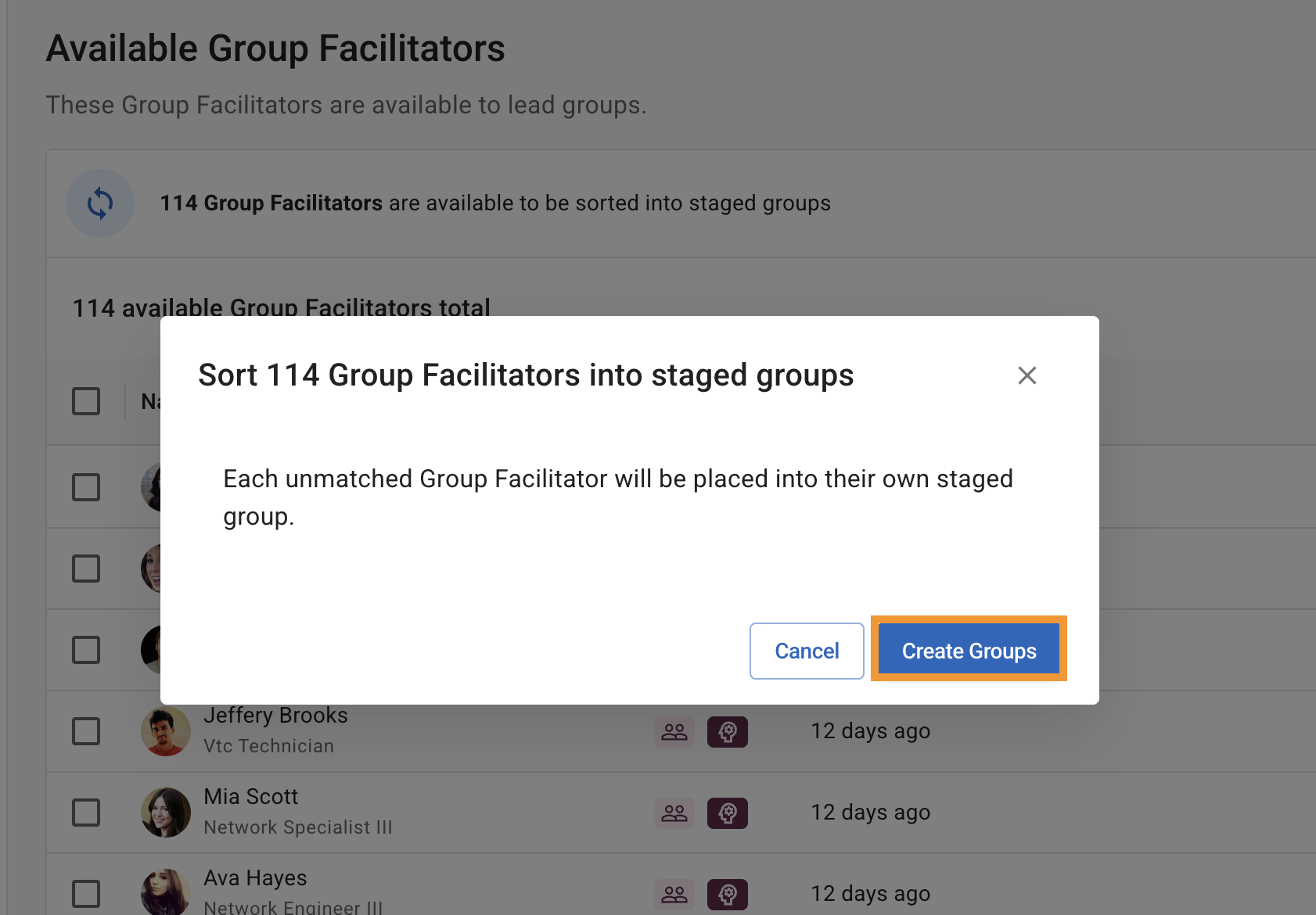Click Mia Scott's avatar picture
1316x915 pixels.
click(166, 813)
